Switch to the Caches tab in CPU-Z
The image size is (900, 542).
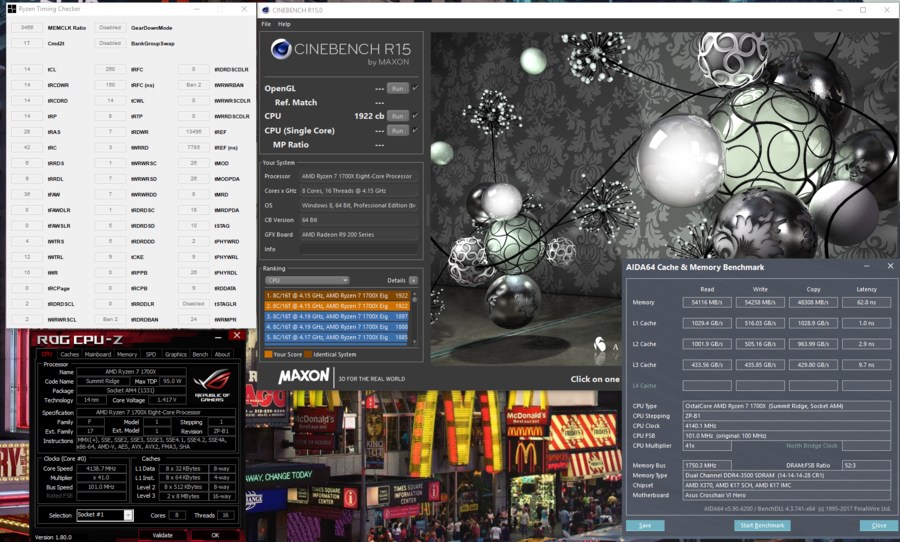(x=69, y=354)
